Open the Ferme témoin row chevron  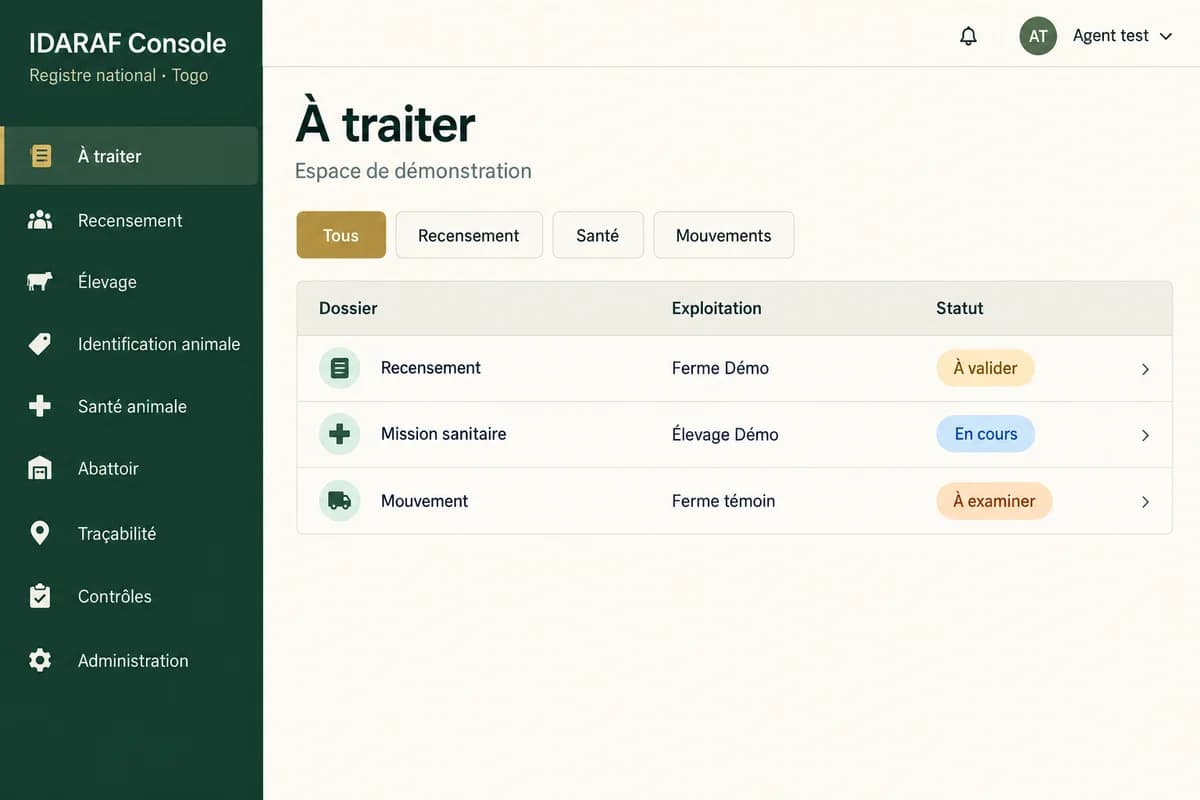click(x=1146, y=502)
